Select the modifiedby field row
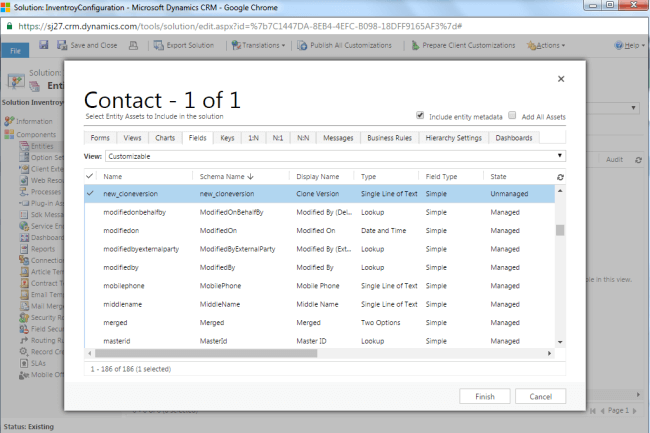 (x=319, y=267)
